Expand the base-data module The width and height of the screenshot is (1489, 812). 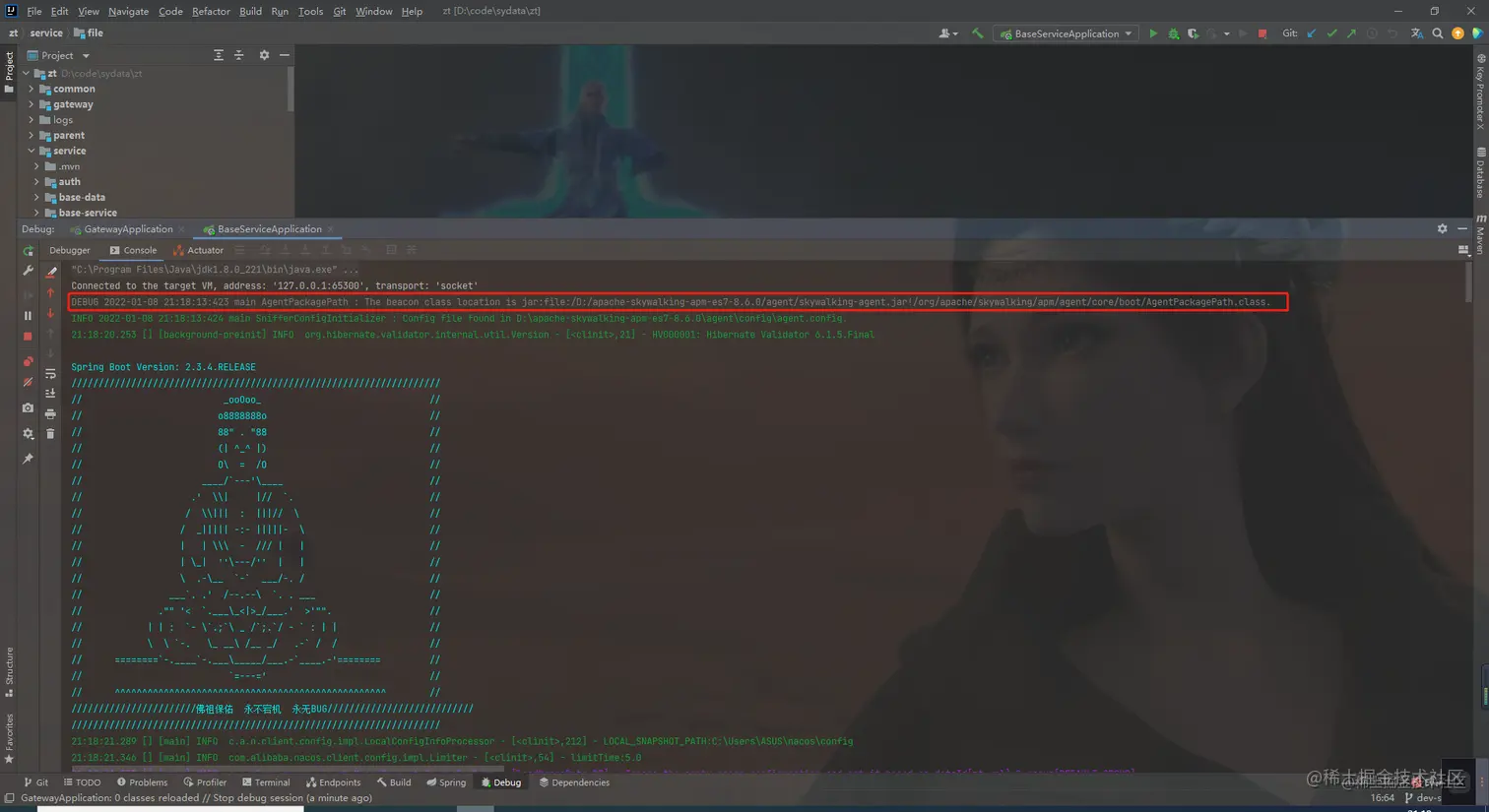[x=37, y=197]
